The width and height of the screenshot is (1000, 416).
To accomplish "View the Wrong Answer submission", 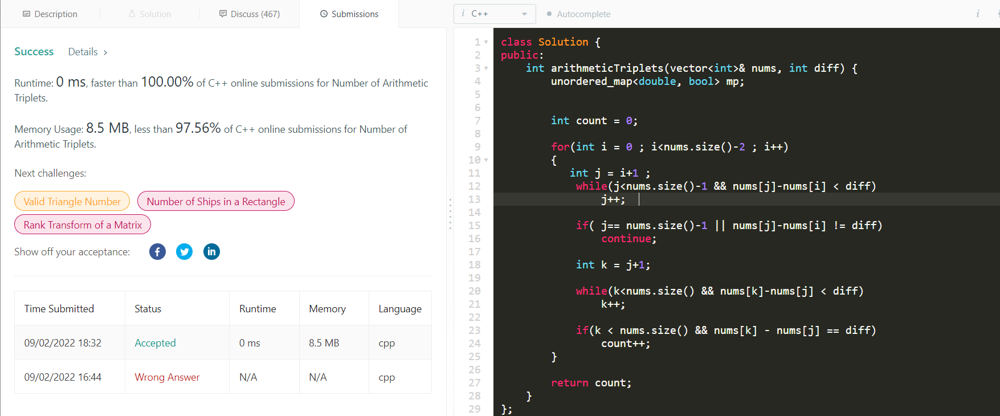I will pyautogui.click(x=167, y=377).
